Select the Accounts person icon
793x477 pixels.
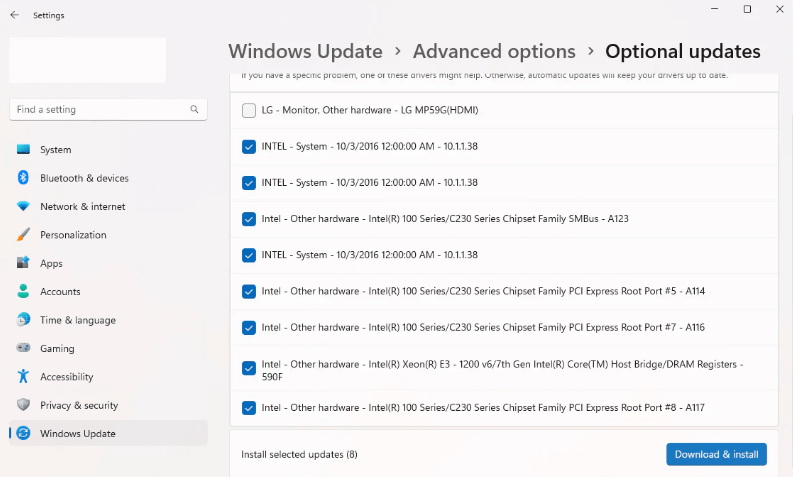(23, 291)
